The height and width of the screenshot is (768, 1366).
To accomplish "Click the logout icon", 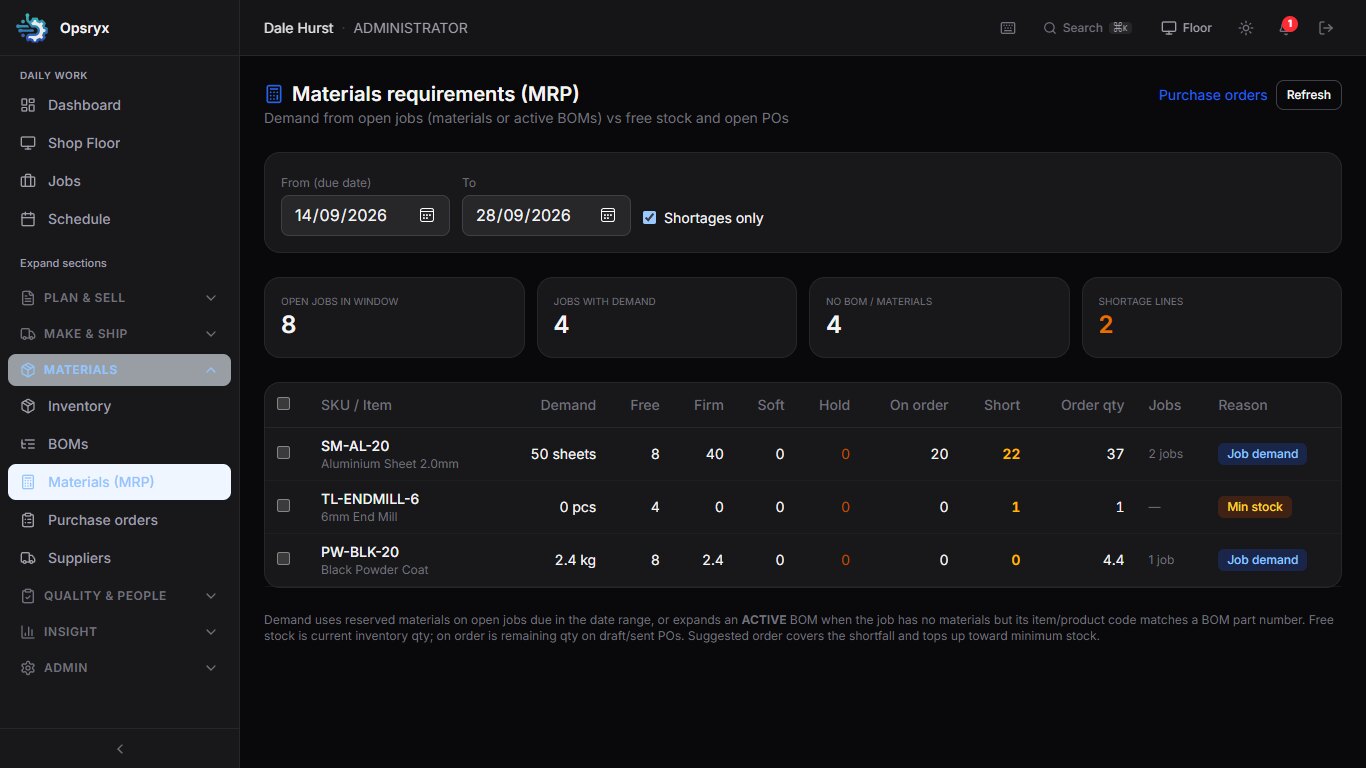I will click(x=1326, y=28).
